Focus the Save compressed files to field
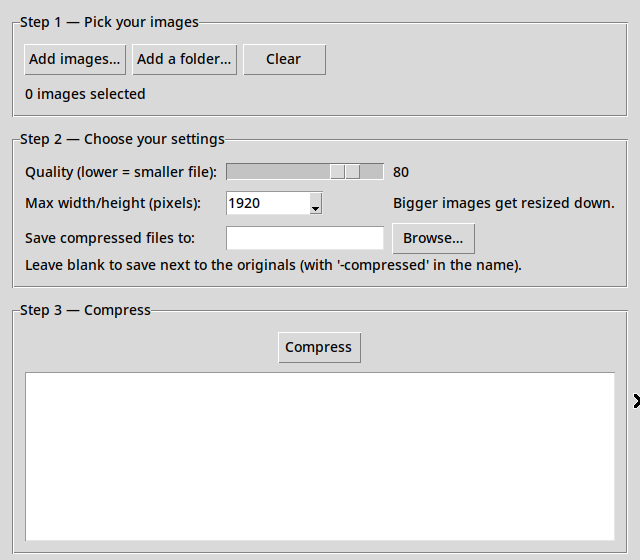640x560 pixels. 305,238
